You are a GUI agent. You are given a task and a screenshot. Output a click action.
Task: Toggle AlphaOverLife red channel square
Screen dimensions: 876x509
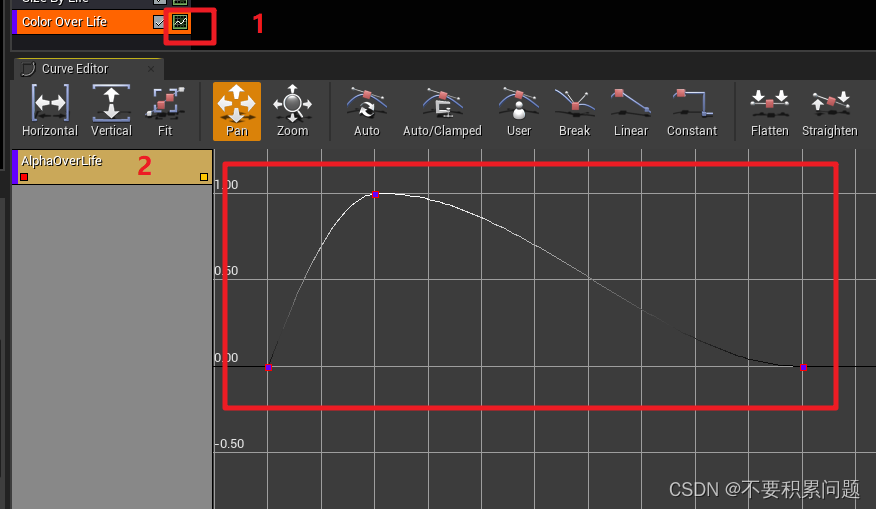[24, 177]
